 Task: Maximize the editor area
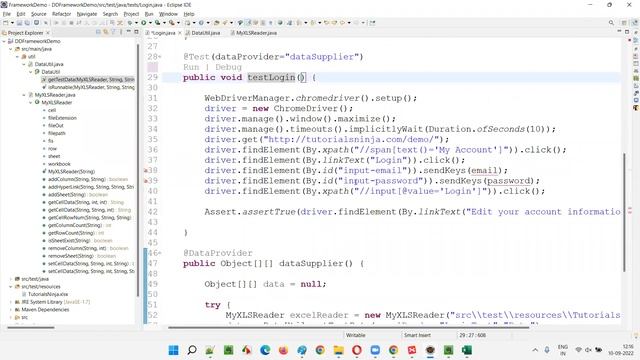[x=627, y=32]
